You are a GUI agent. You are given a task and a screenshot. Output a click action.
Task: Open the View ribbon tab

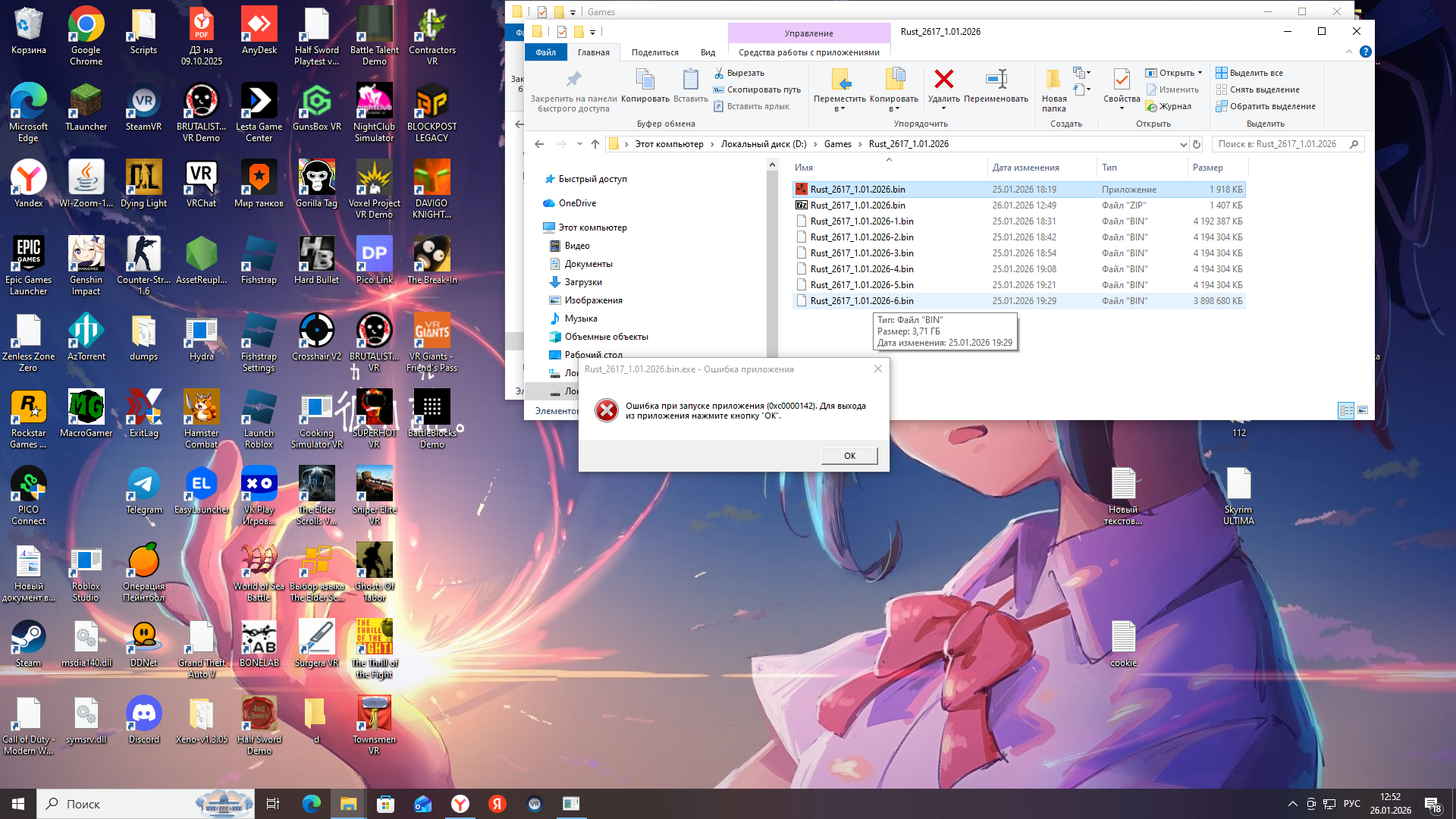click(708, 52)
